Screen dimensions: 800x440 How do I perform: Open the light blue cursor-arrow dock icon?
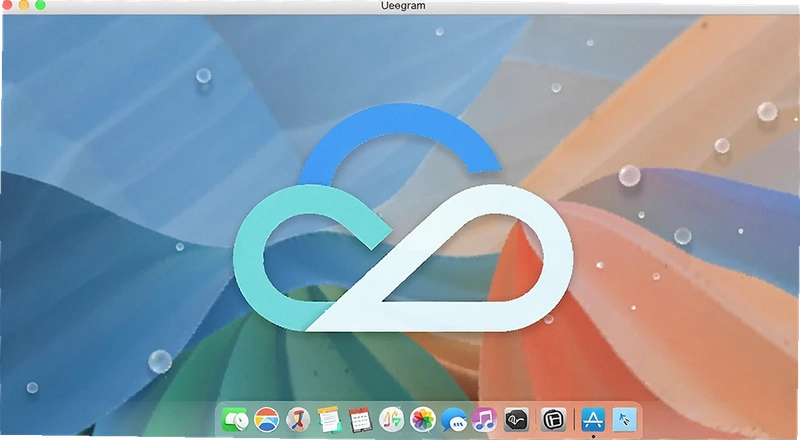pos(624,420)
